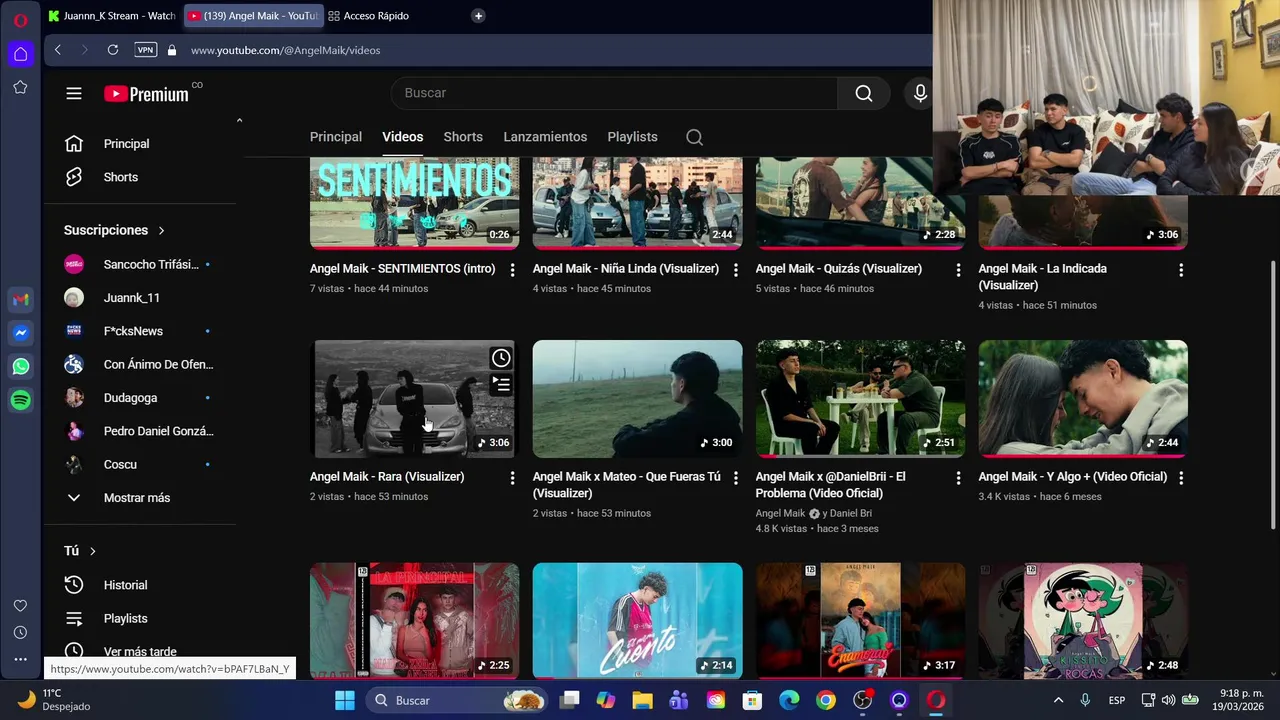Click the padlock site info icon
This screenshot has height=720, width=1280.
coord(172,50)
